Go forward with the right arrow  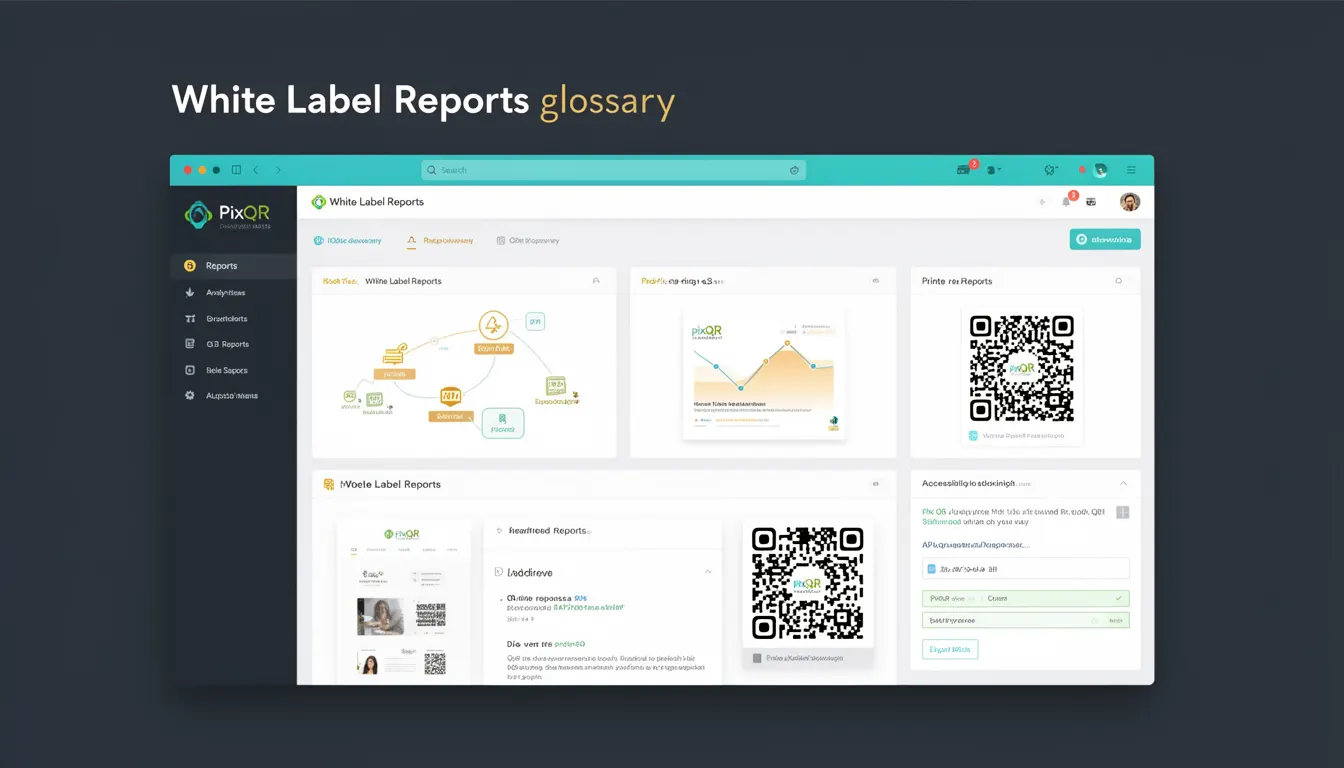point(278,170)
